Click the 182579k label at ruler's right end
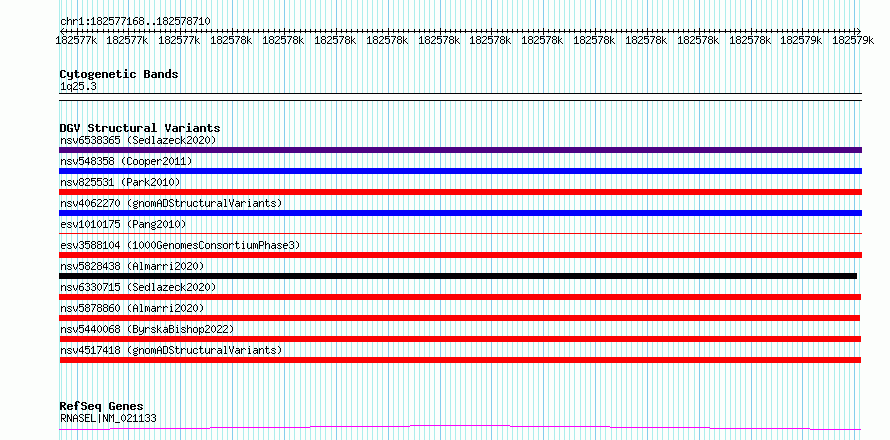Image resolution: width=890 pixels, height=440 pixels. click(853, 40)
